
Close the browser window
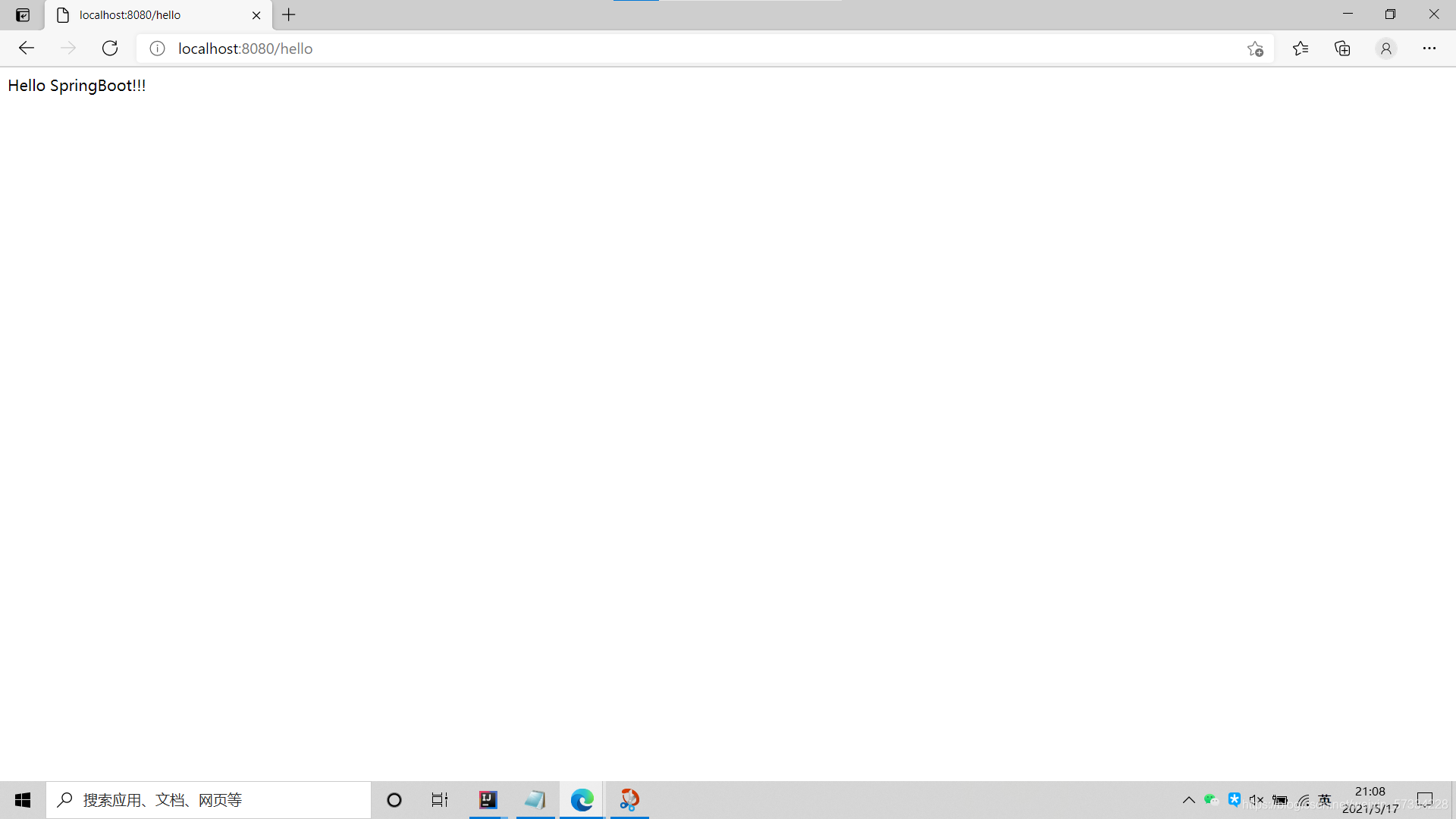[1433, 14]
